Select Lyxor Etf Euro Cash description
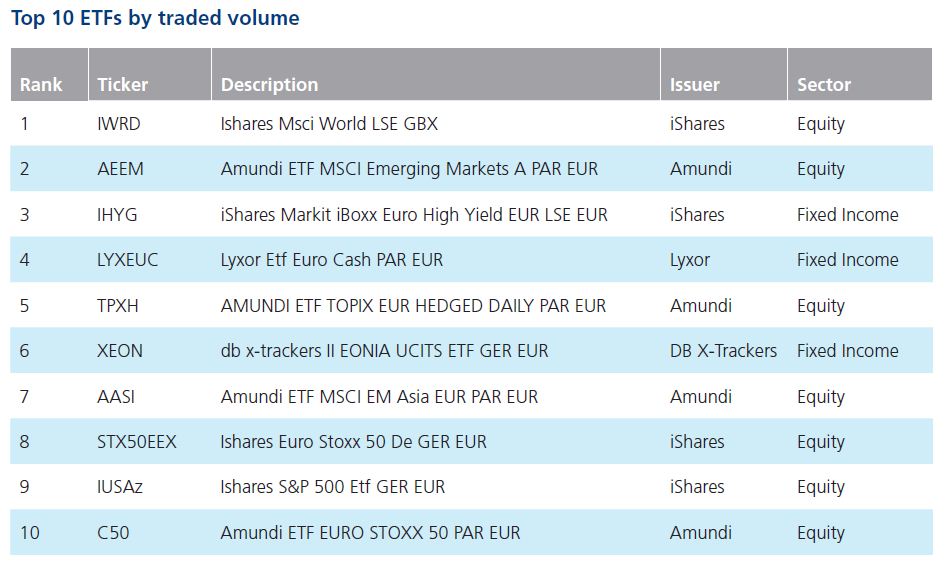 coord(332,260)
